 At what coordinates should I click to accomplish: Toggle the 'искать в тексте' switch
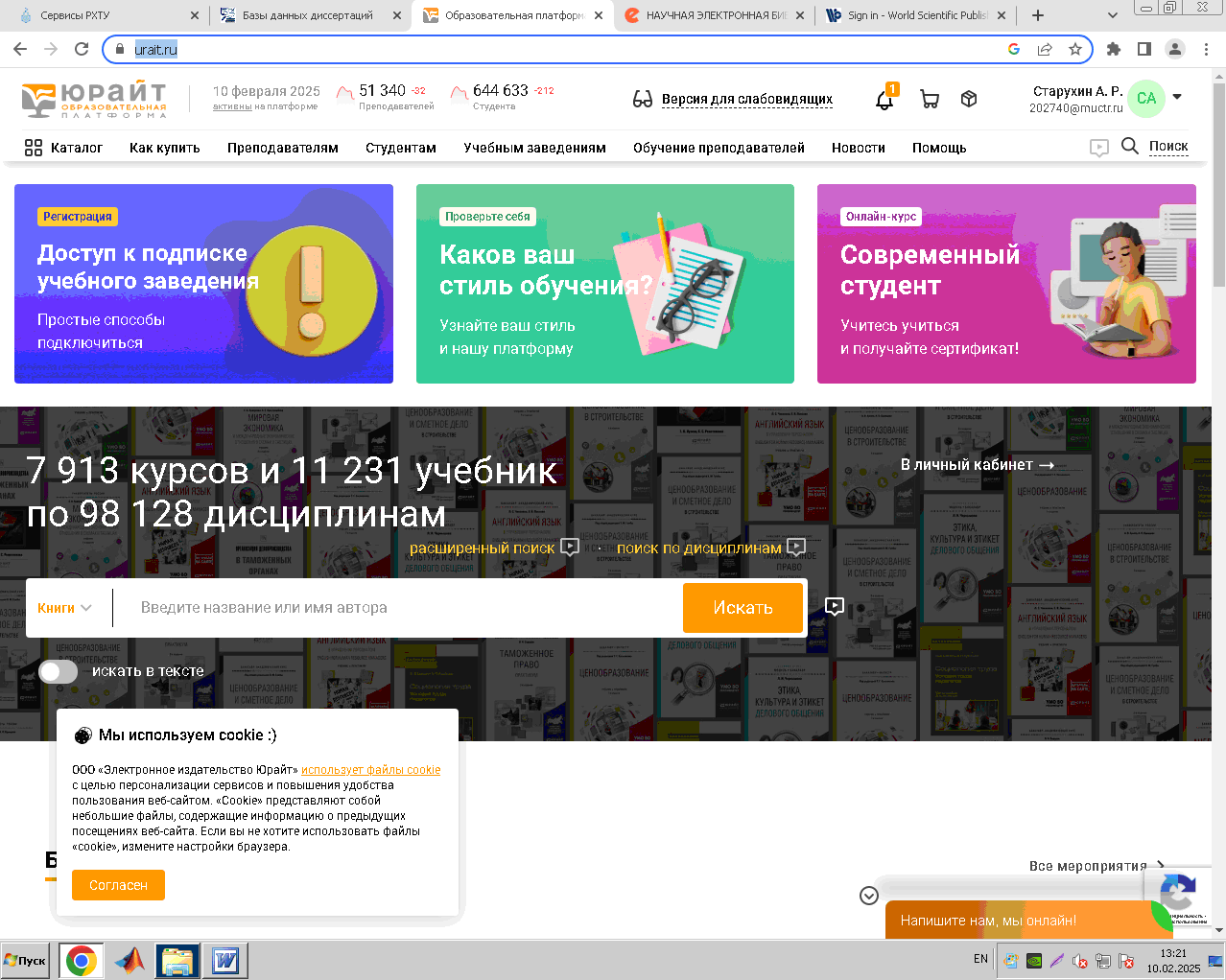coord(59,671)
